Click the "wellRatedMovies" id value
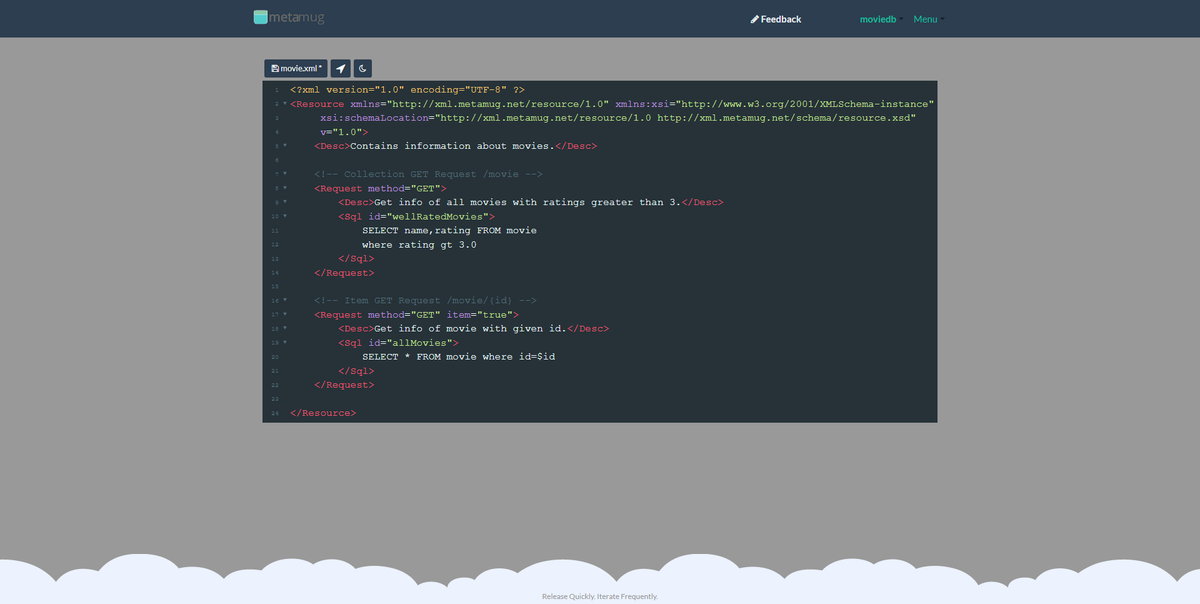Screen dimensions: 1200x604 click(x=437, y=216)
